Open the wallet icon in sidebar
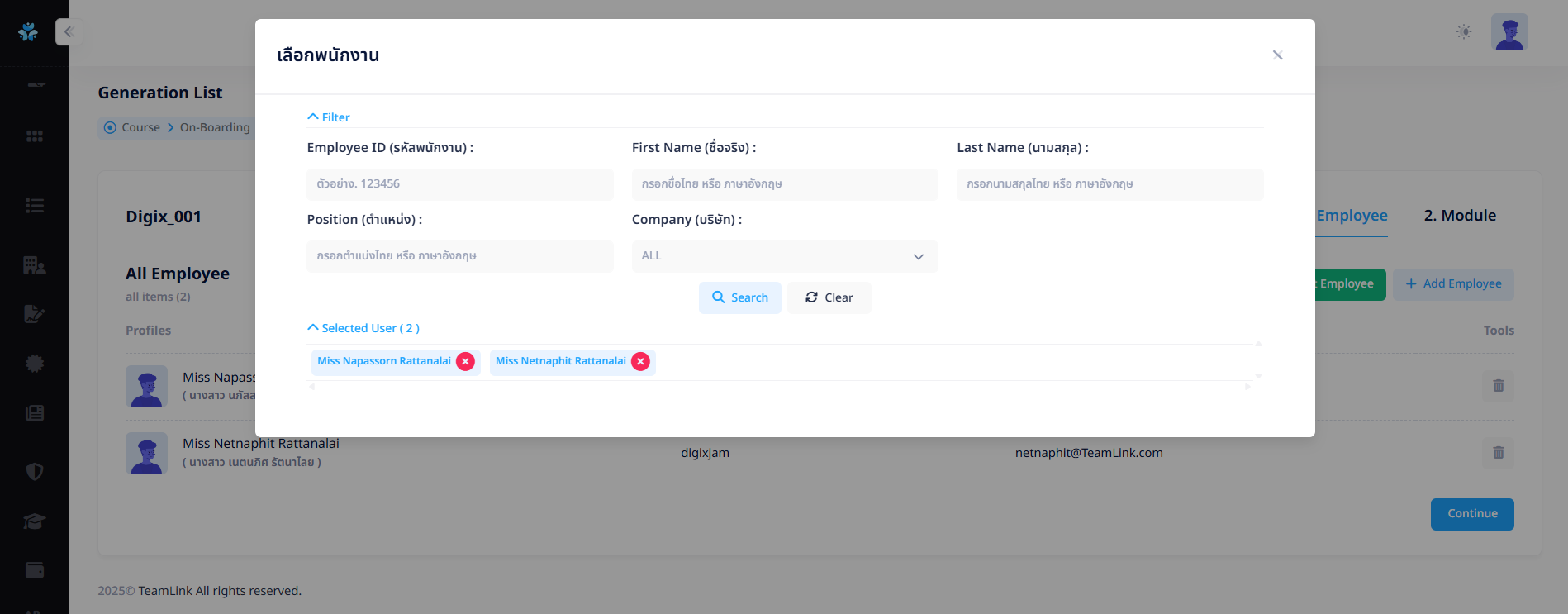 point(35,570)
